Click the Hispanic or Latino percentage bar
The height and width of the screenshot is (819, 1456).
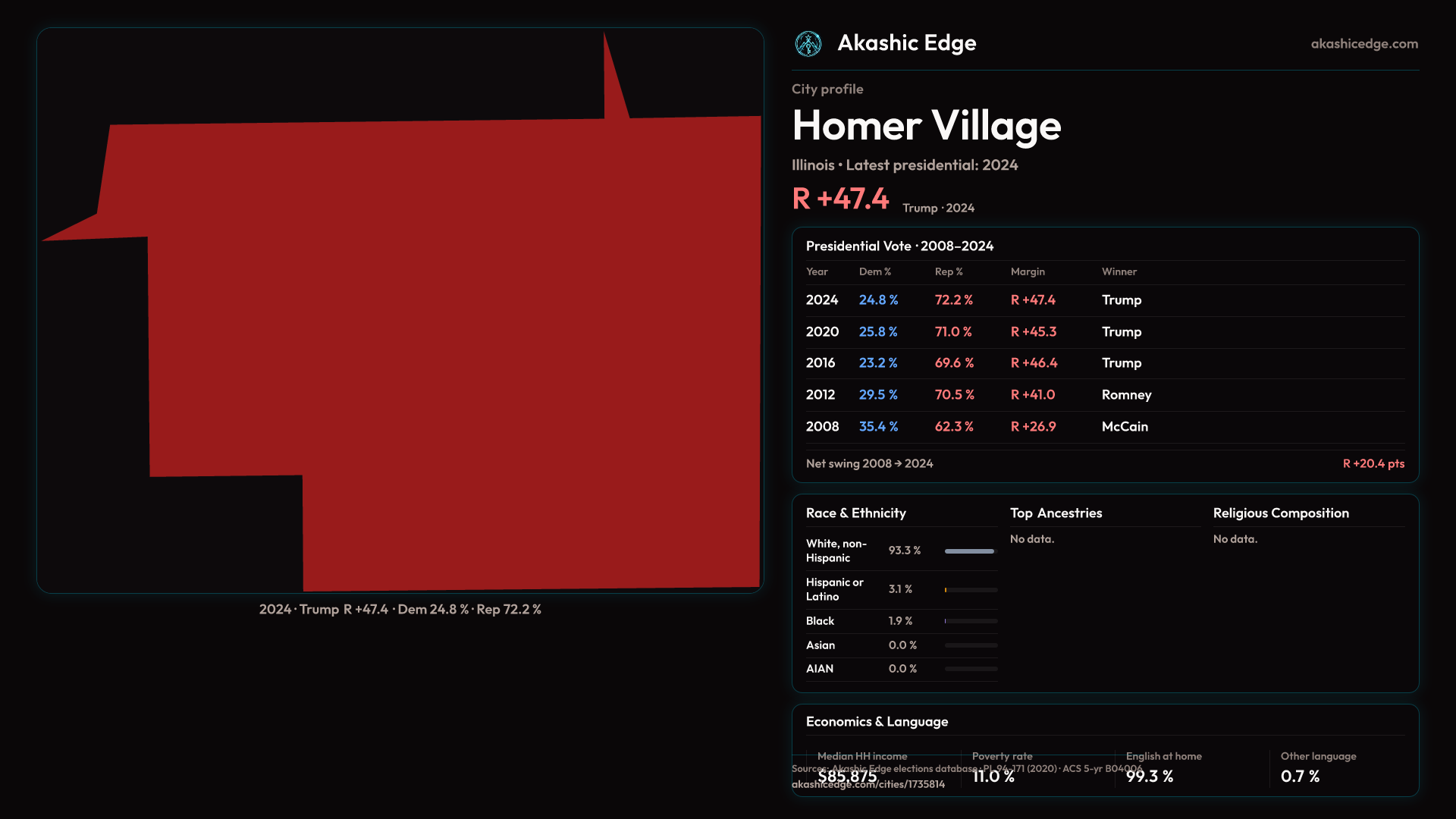[970, 590]
